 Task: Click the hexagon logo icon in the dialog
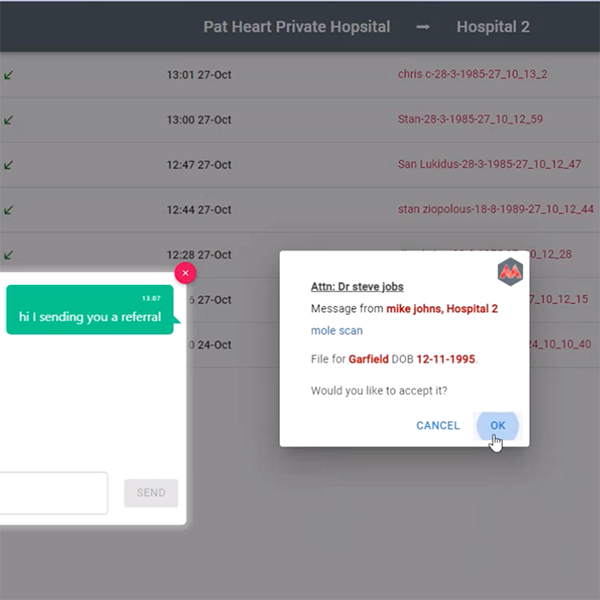click(510, 272)
